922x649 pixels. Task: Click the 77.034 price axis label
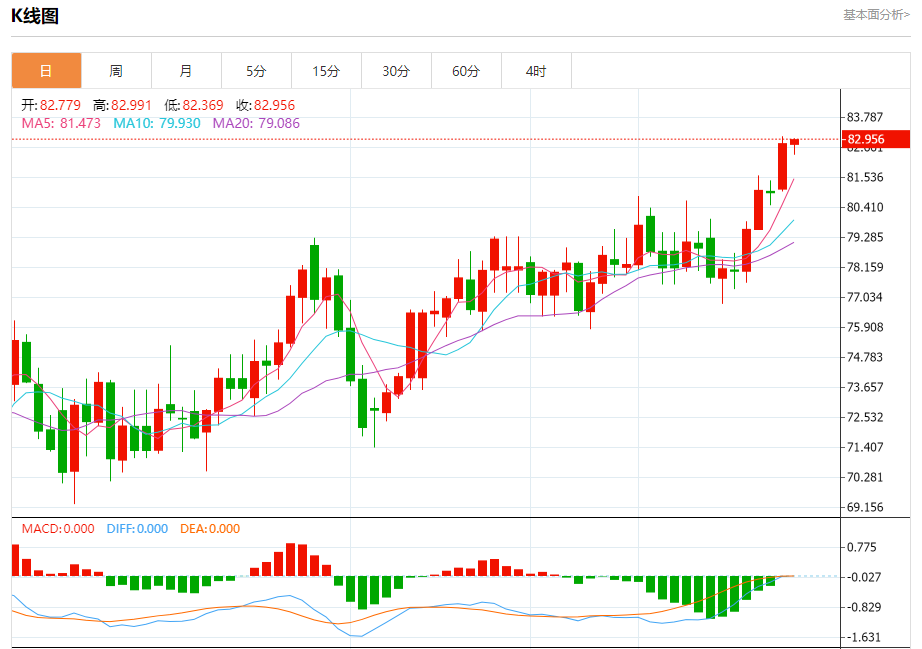tap(865, 297)
